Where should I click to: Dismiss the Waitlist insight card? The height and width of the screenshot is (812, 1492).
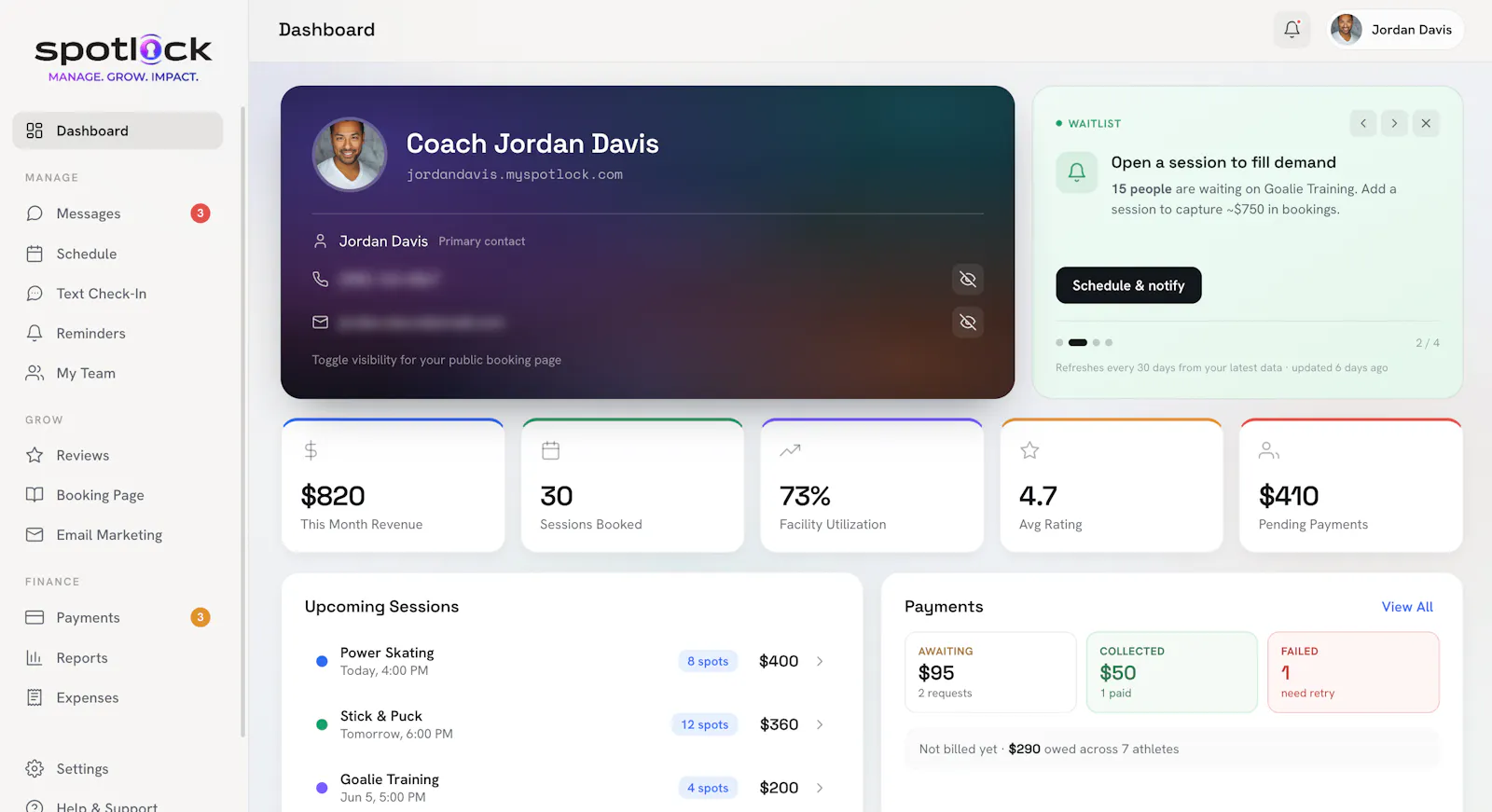coord(1426,123)
